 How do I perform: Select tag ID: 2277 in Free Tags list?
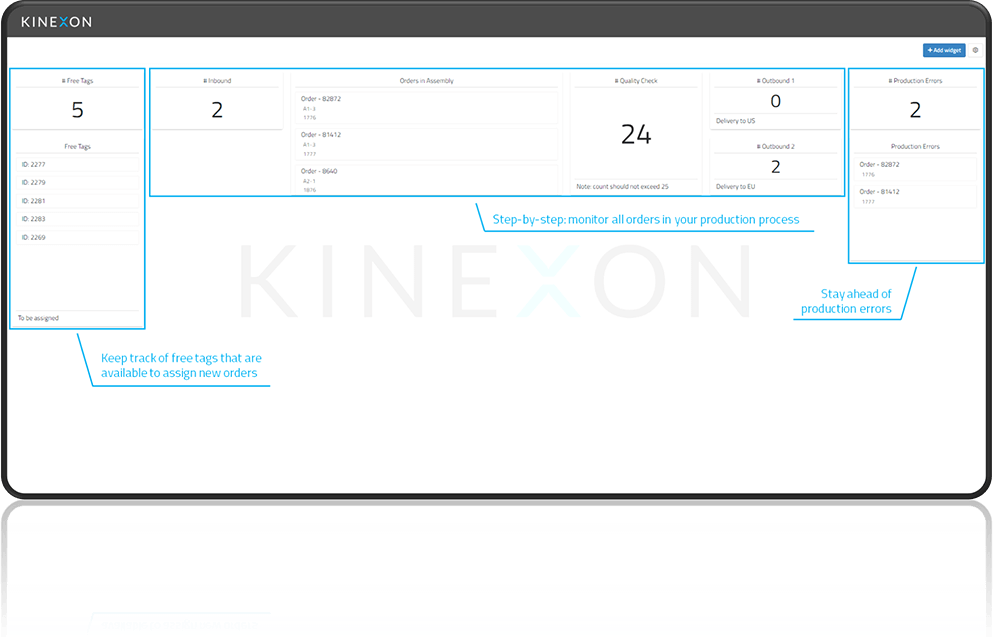click(x=77, y=163)
